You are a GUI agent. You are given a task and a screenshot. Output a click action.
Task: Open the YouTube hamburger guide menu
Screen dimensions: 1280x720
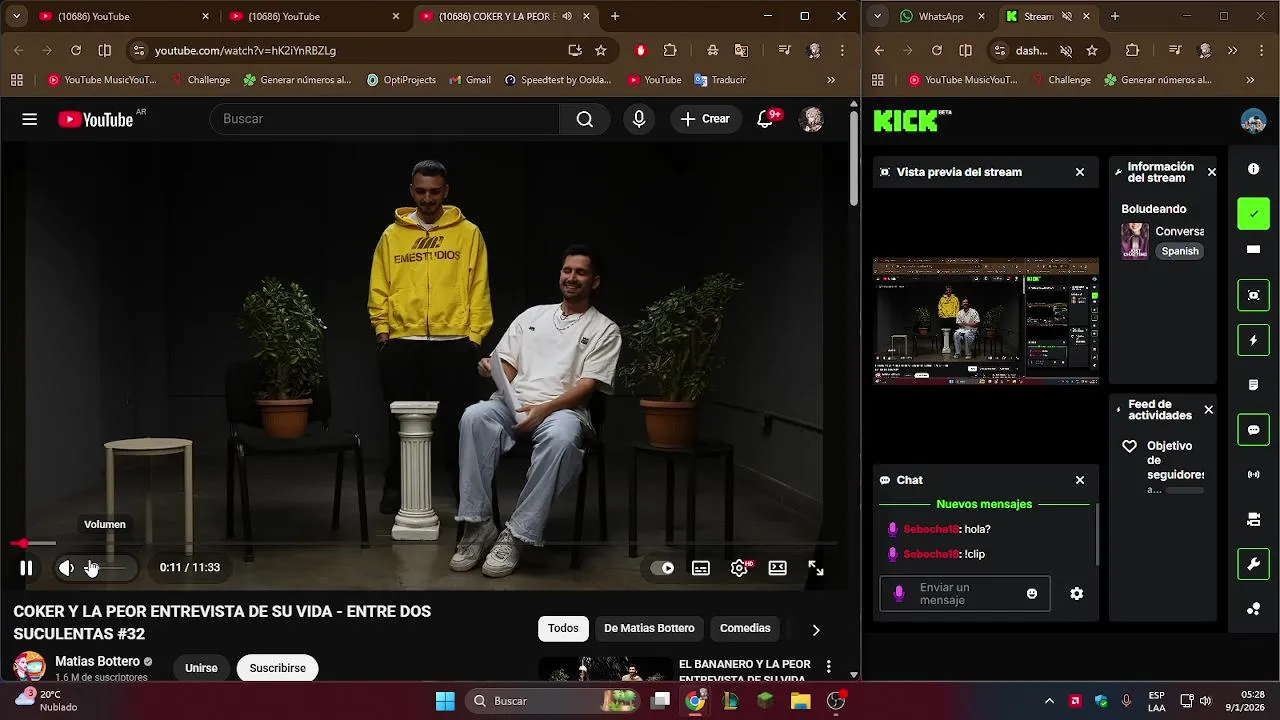(30, 119)
